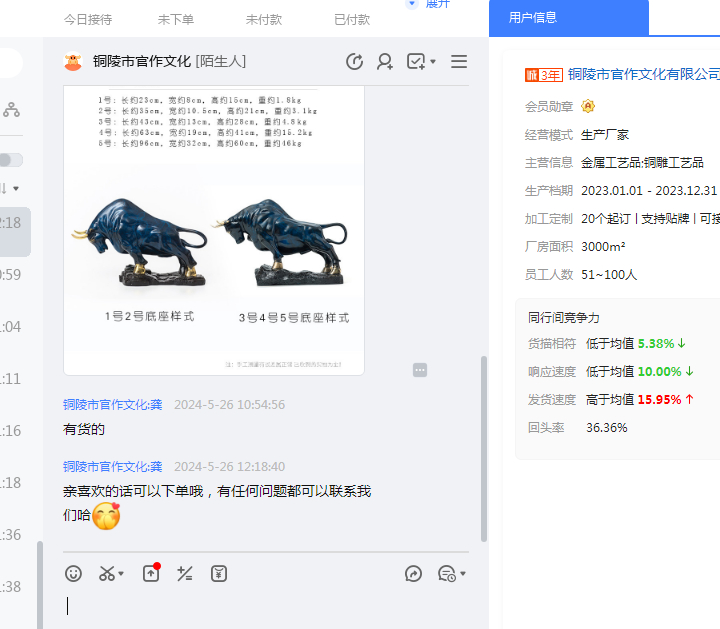Click the plus-slash calculator icon
The height and width of the screenshot is (629, 720).
185,573
